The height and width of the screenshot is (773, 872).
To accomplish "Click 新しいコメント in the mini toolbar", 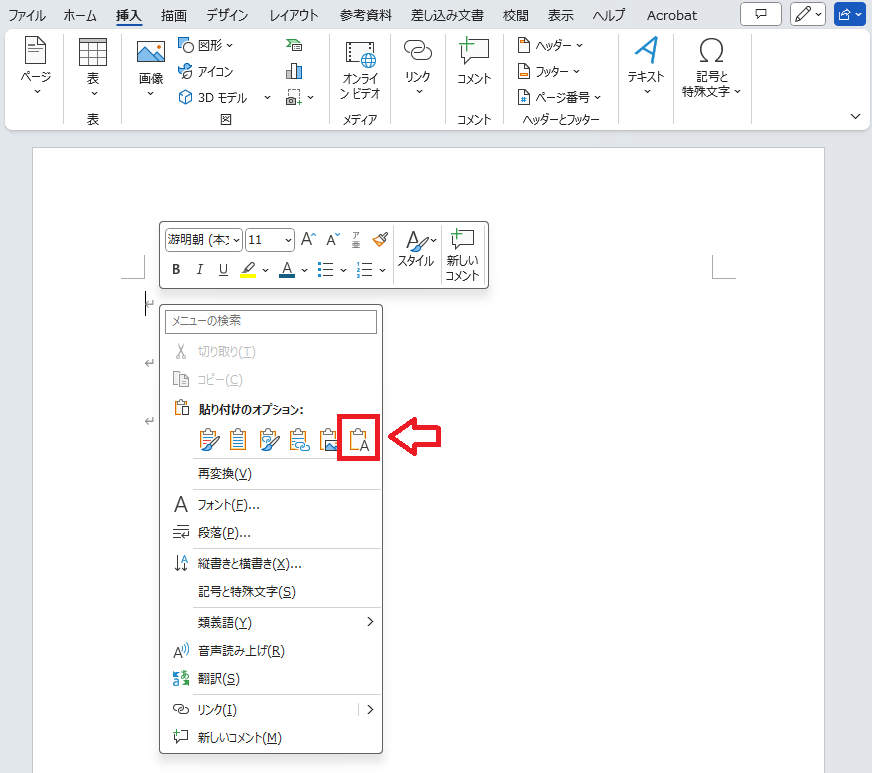I will [462, 254].
